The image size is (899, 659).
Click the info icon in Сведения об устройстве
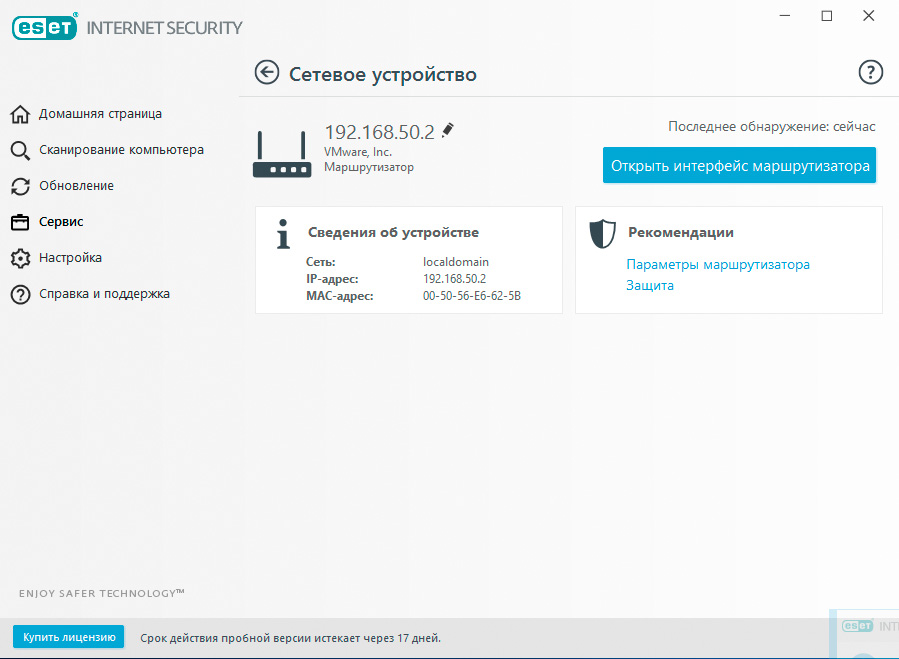click(283, 234)
